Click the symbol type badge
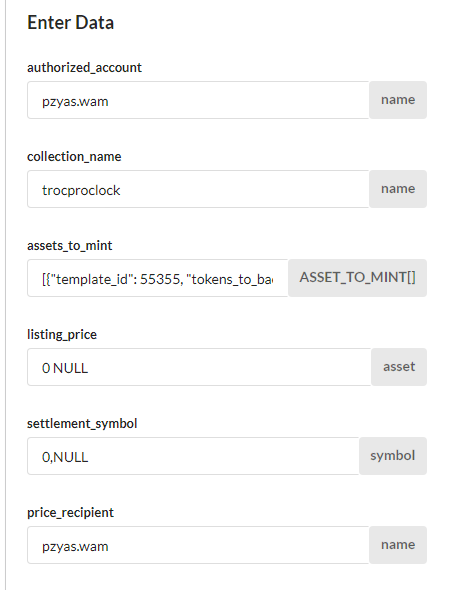 (x=393, y=456)
